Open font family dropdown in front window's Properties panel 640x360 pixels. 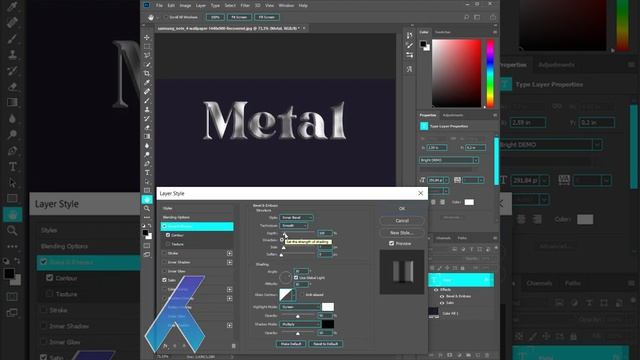point(476,160)
